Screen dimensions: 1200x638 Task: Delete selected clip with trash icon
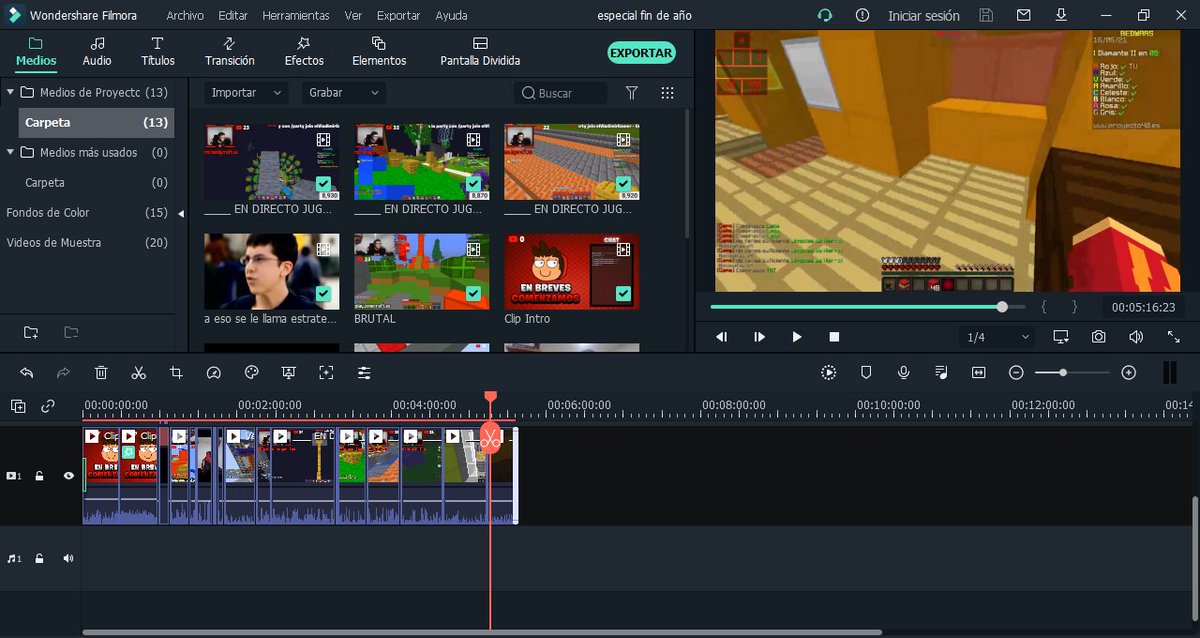tap(101, 372)
